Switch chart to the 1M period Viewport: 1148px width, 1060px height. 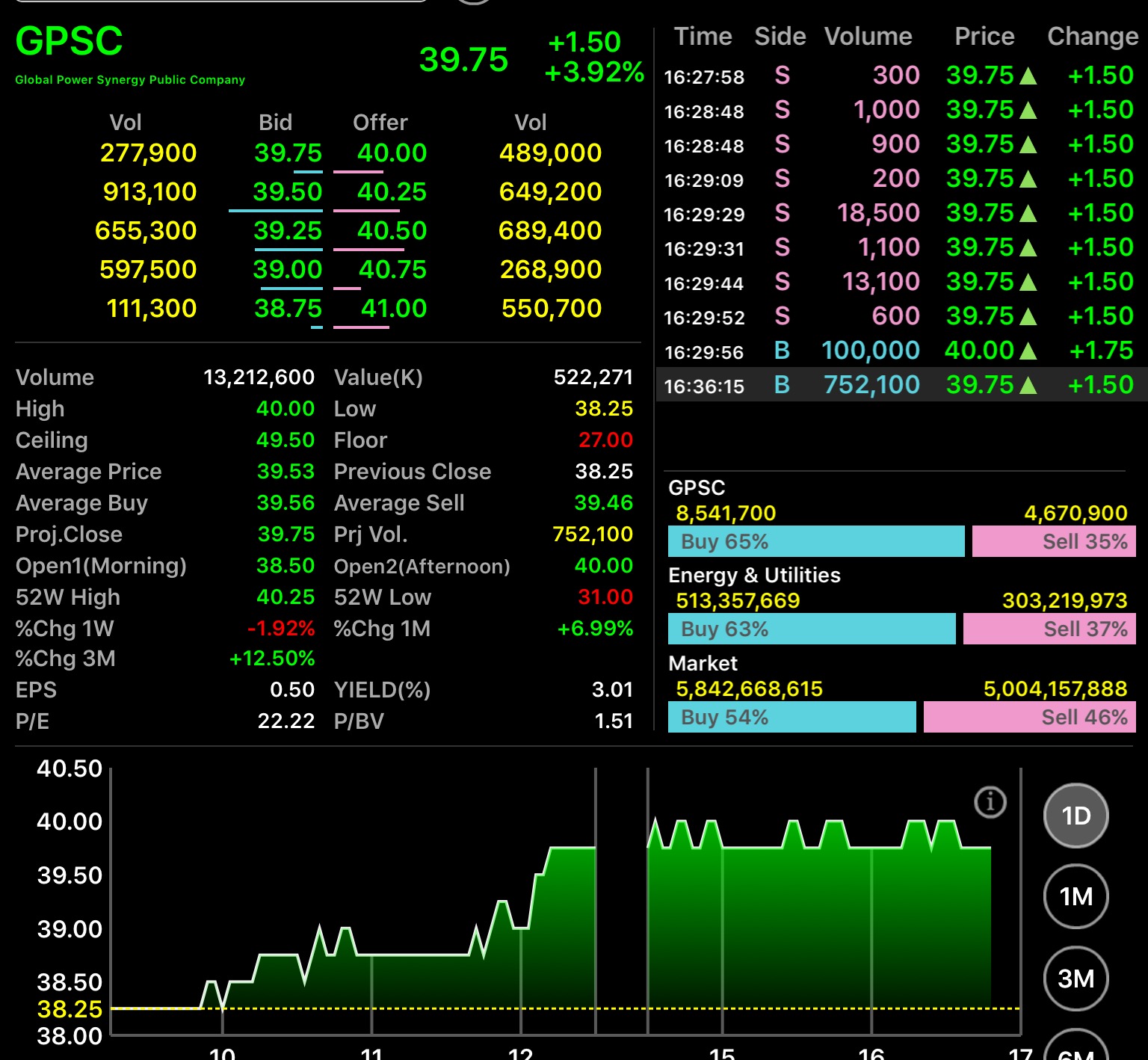pos(1076,896)
